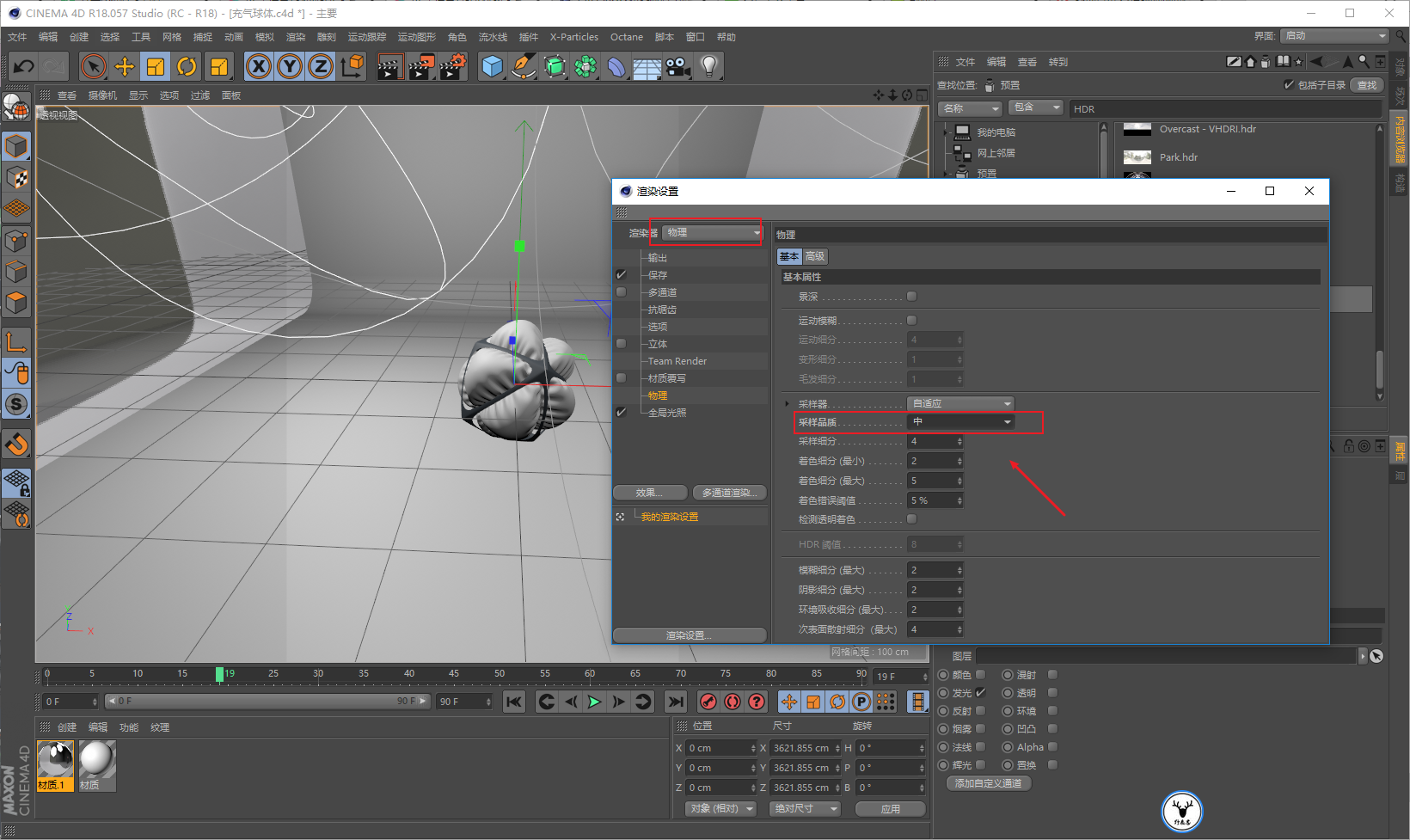Toggle the Autokeying button
Viewport: 1410px width, 840px height.
click(733, 702)
